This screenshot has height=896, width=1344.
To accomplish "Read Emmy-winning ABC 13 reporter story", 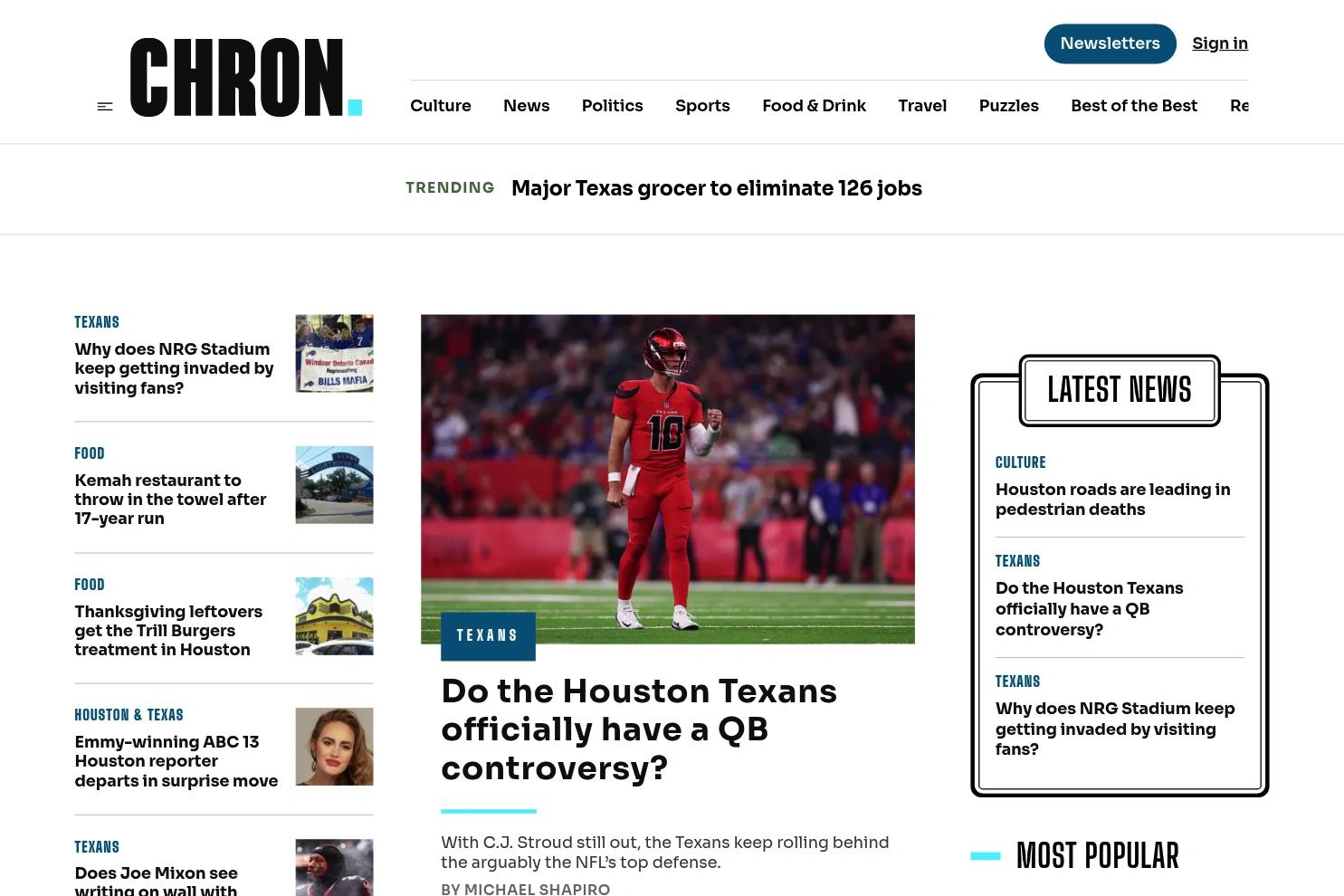I will tap(176, 761).
